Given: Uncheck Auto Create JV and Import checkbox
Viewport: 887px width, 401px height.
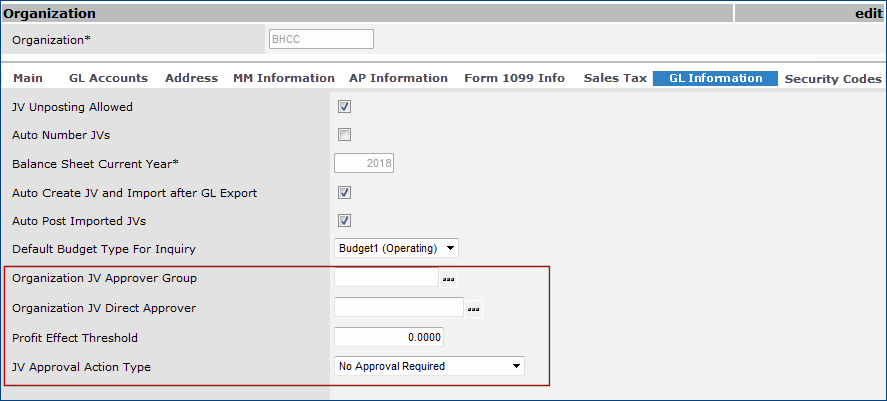Looking at the screenshot, I should [344, 193].
